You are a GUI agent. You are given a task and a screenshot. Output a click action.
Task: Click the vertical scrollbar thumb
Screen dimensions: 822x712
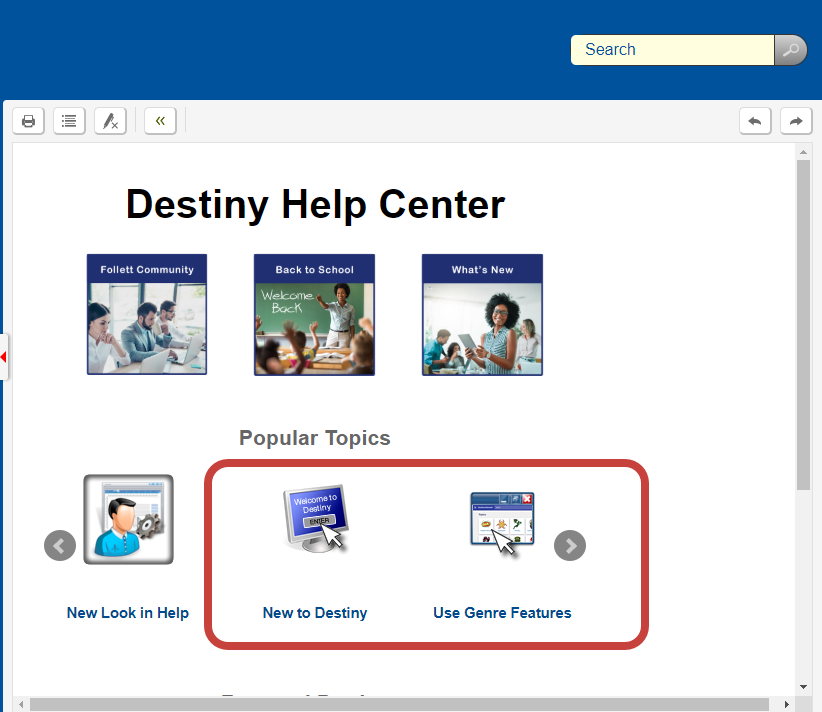tap(803, 325)
